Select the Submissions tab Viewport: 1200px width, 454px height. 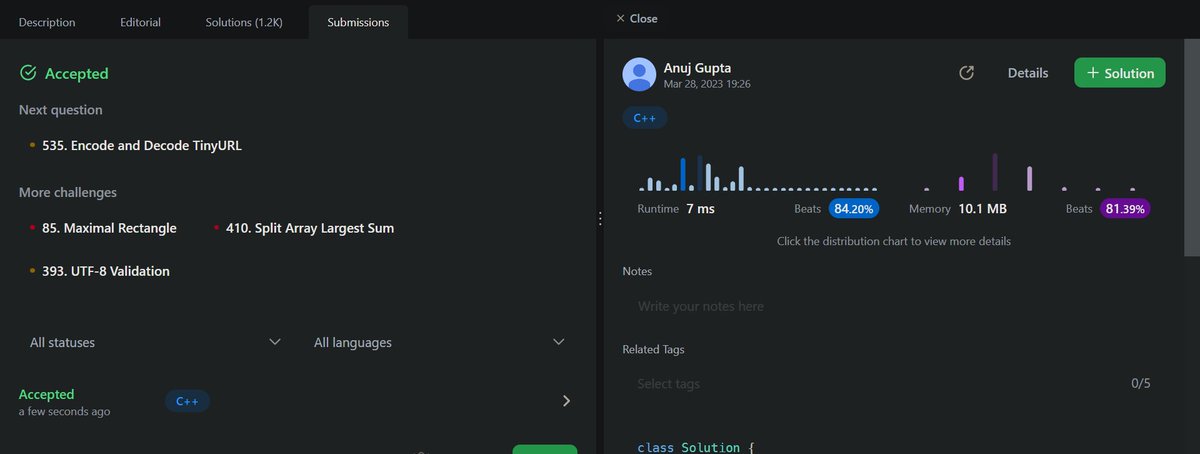tap(358, 21)
